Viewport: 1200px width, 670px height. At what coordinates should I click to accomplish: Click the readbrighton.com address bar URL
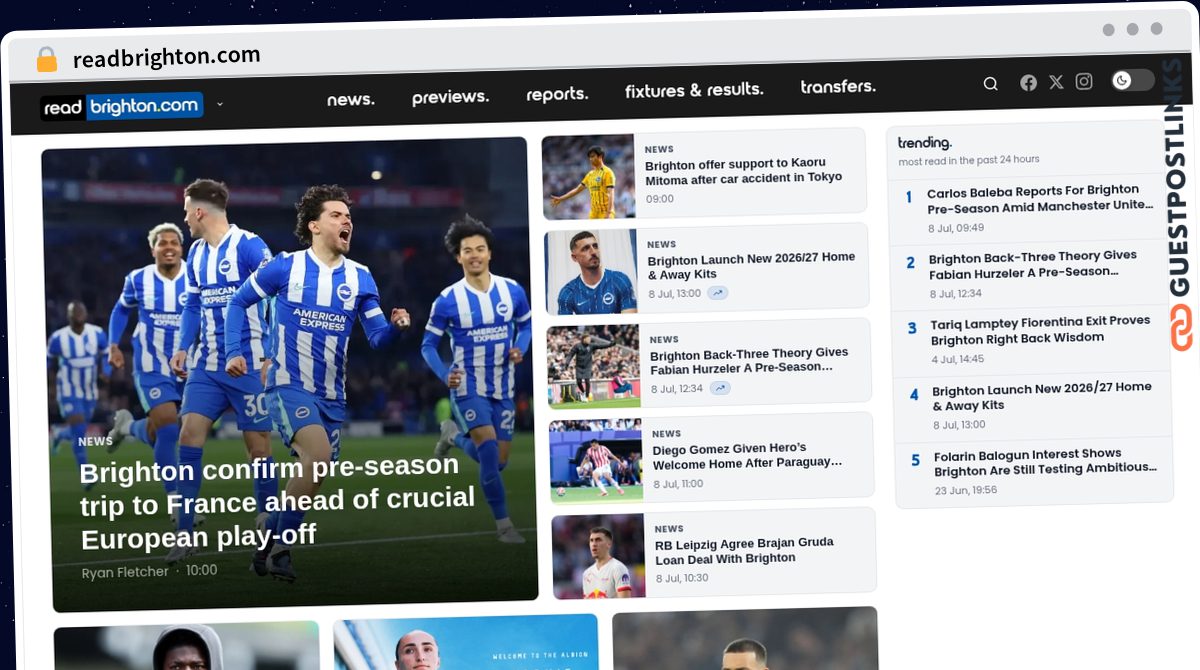(x=166, y=57)
